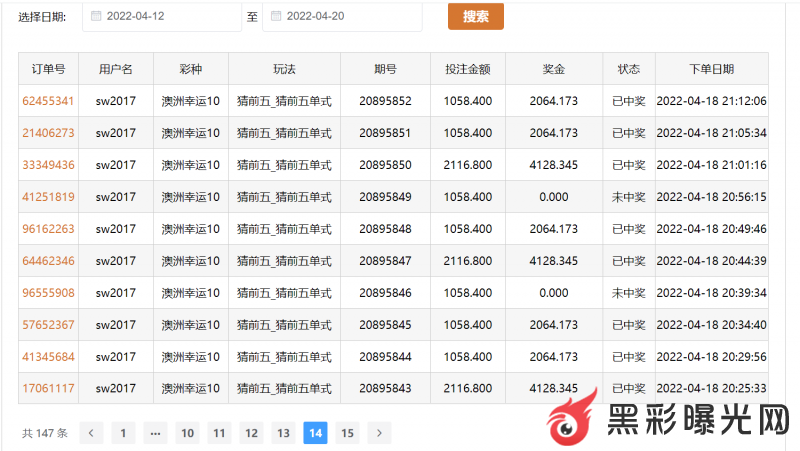Open order number 21406273

click(48, 133)
